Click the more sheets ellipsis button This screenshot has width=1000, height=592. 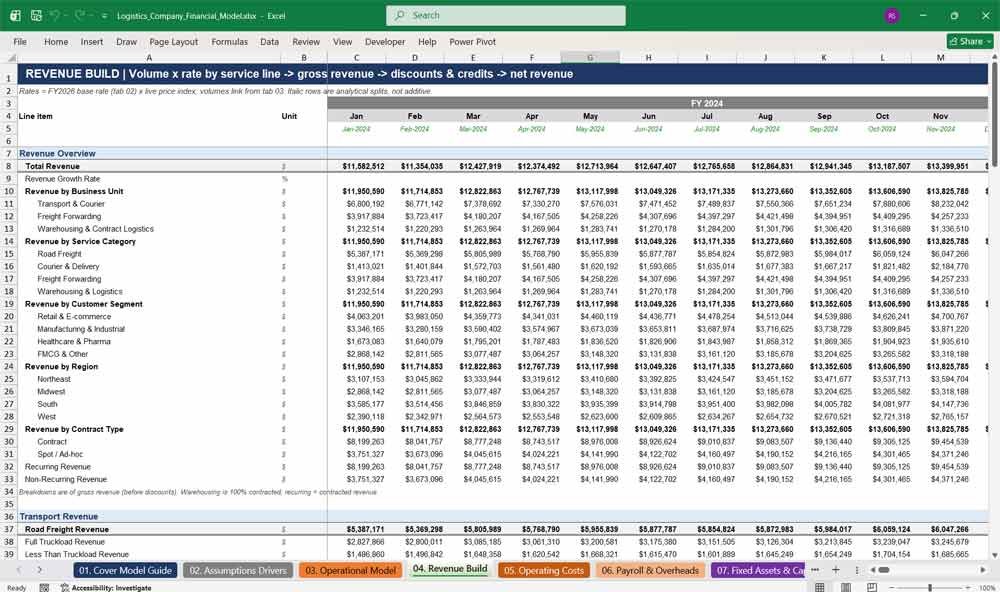(815, 570)
